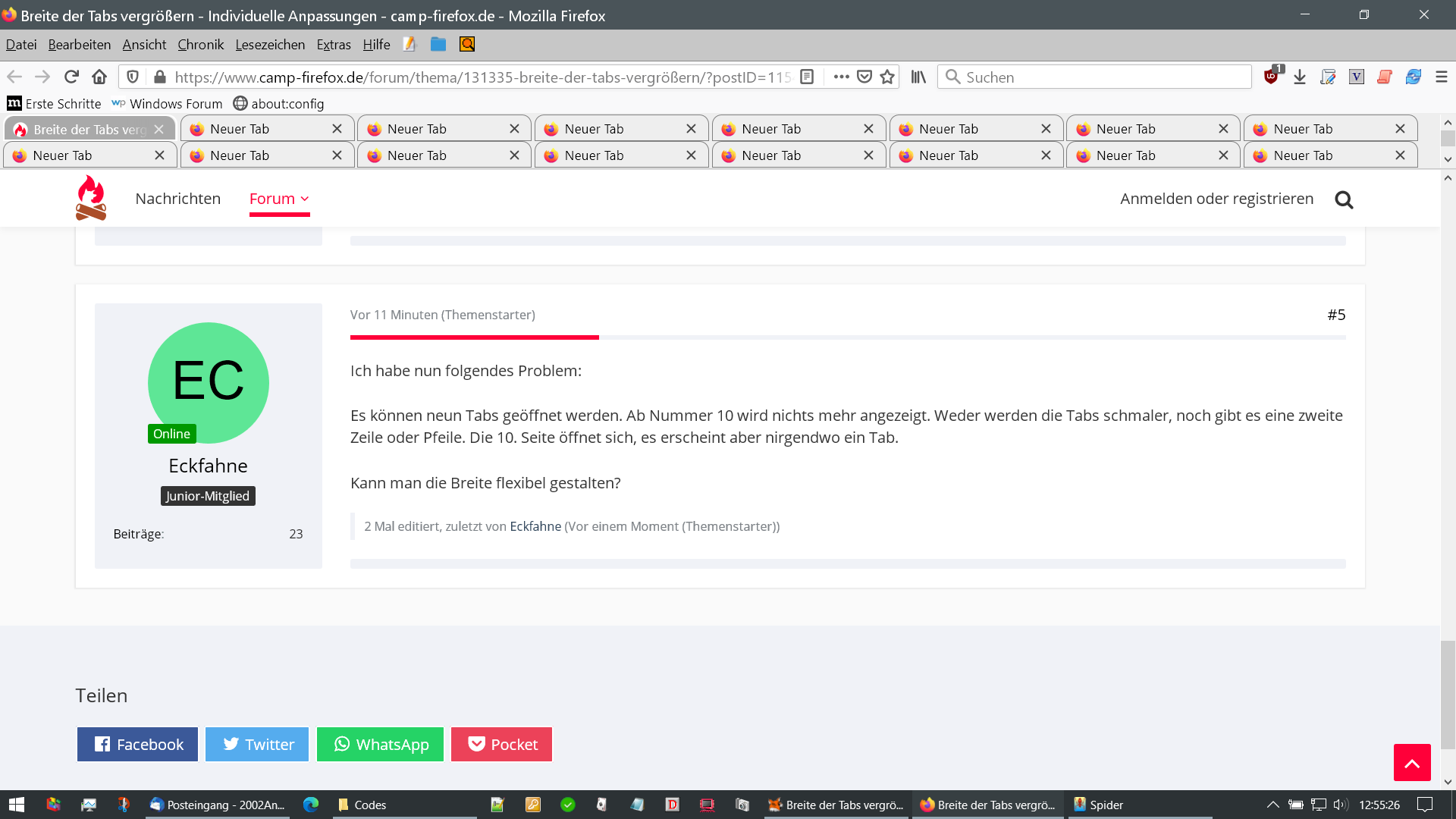Go to Firefox home page icon
1456x819 pixels.
(x=99, y=77)
